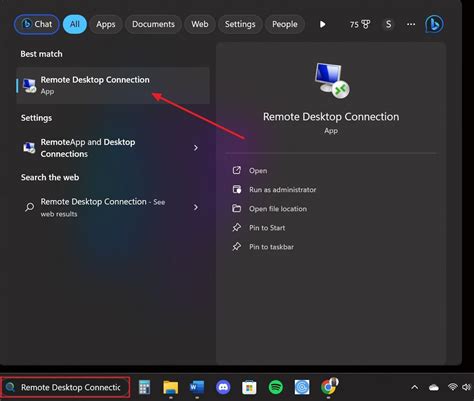This screenshot has width=474, height=401.
Task: Switch to the Settings filter
Action: pyautogui.click(x=240, y=24)
